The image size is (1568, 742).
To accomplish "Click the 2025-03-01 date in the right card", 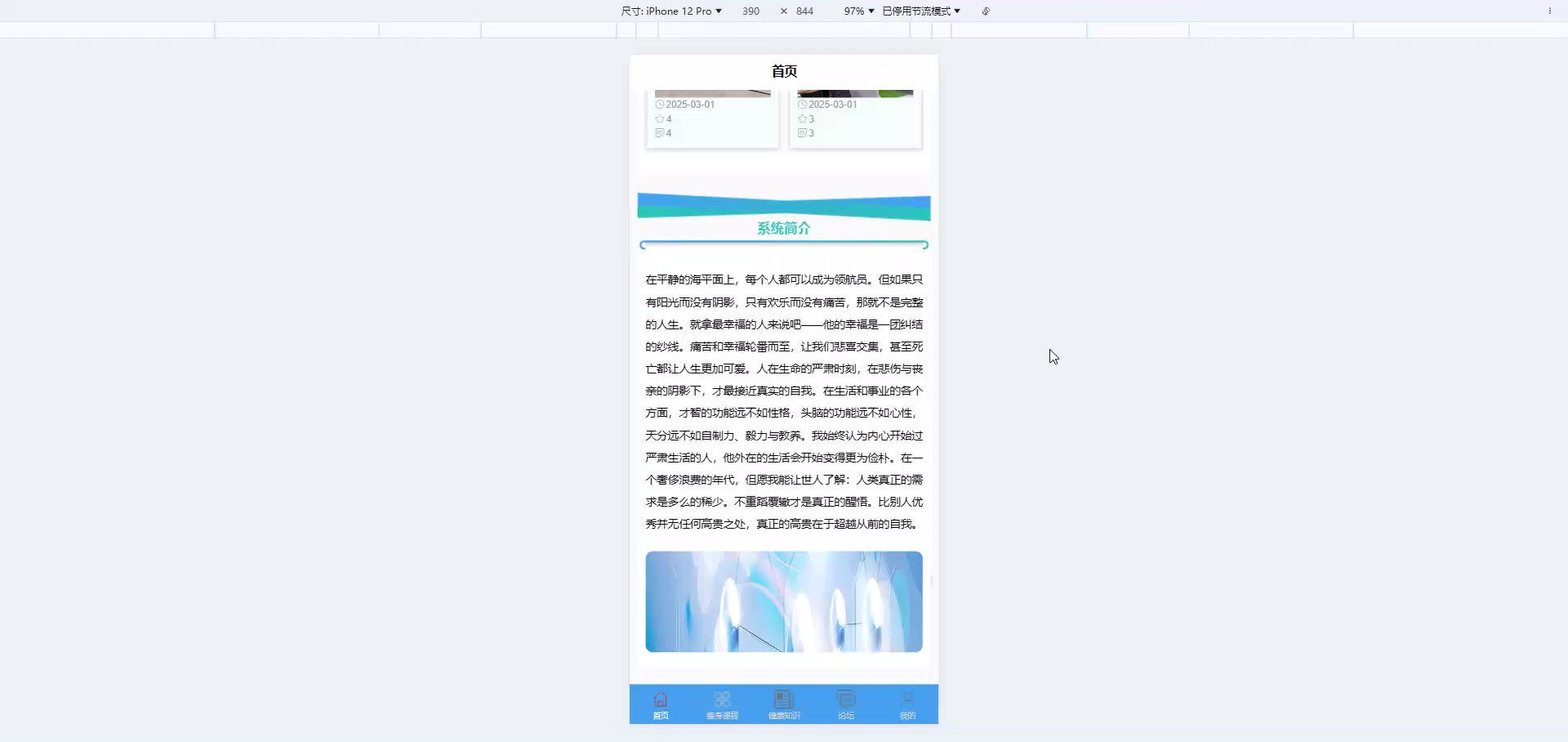I will 833,105.
